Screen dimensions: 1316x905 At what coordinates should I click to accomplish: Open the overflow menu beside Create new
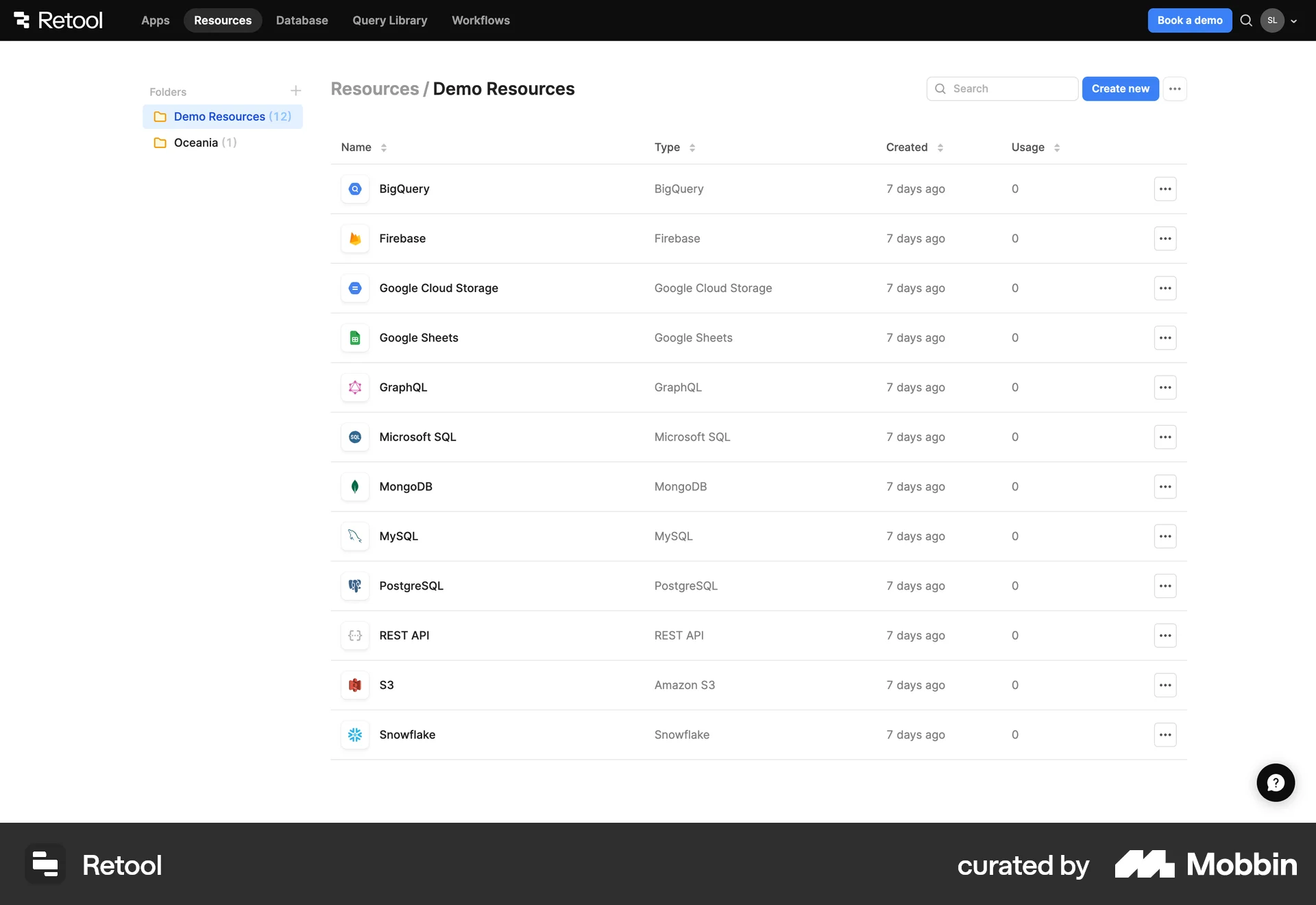pyautogui.click(x=1175, y=88)
